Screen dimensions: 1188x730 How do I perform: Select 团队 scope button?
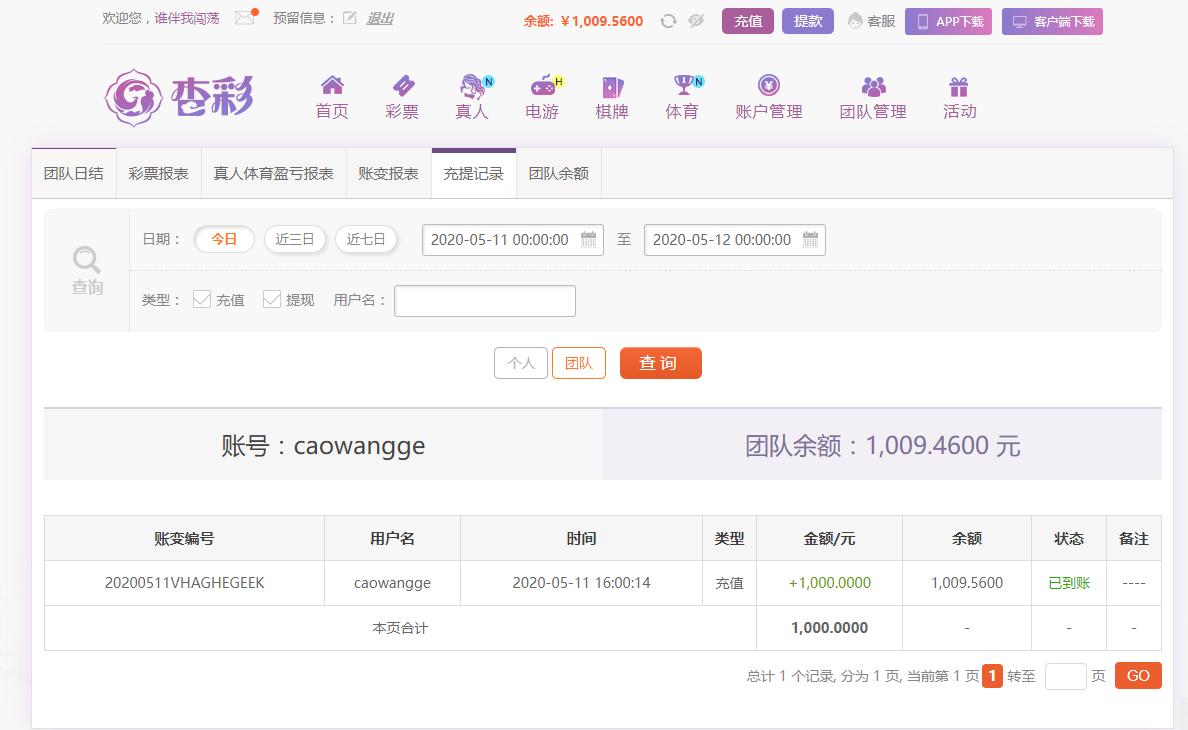[579, 363]
